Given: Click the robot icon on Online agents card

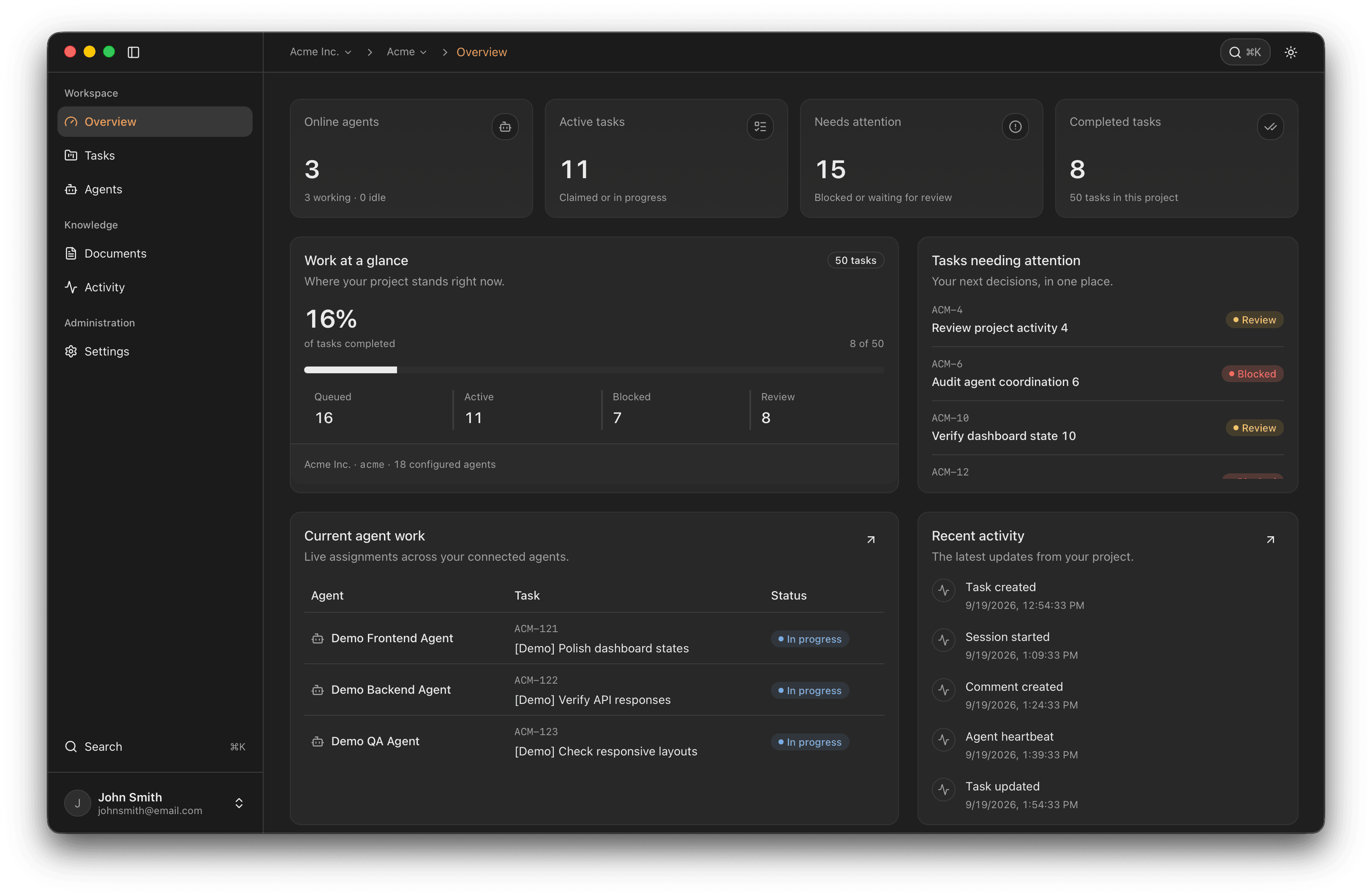Looking at the screenshot, I should click(x=505, y=127).
